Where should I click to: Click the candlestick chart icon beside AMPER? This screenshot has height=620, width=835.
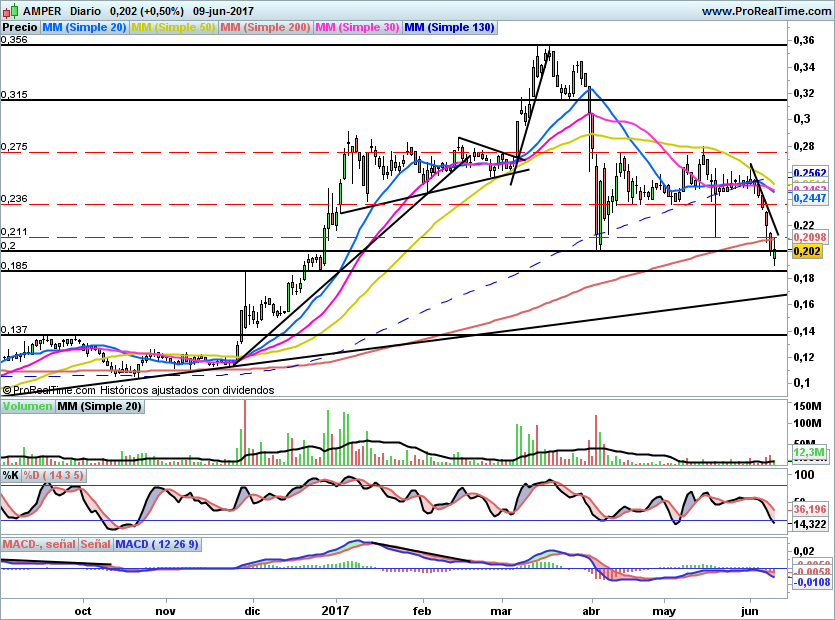click(9, 11)
